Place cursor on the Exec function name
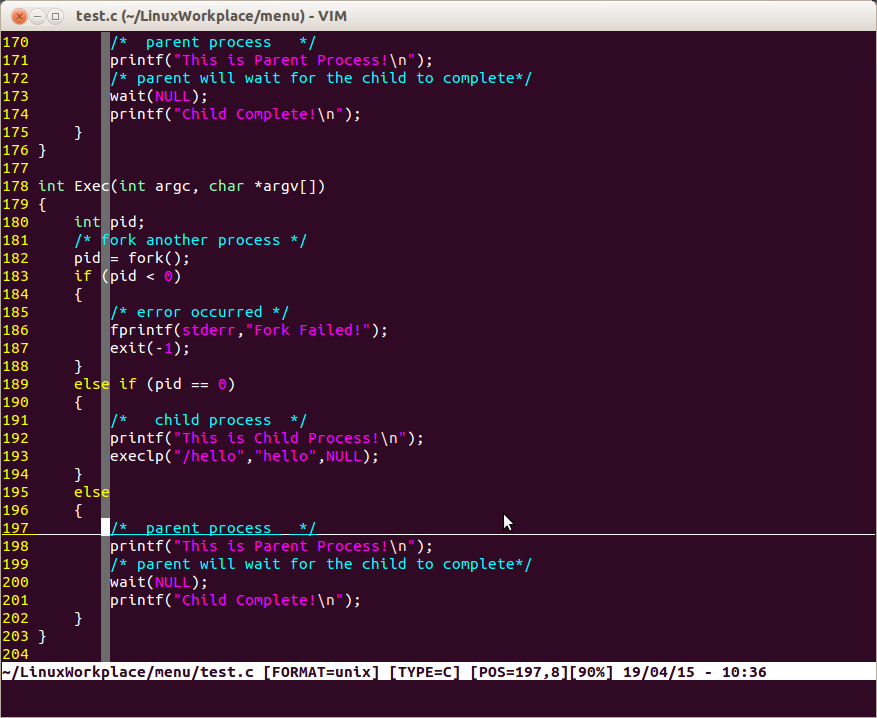Image resolution: width=877 pixels, height=718 pixels. click(x=92, y=186)
